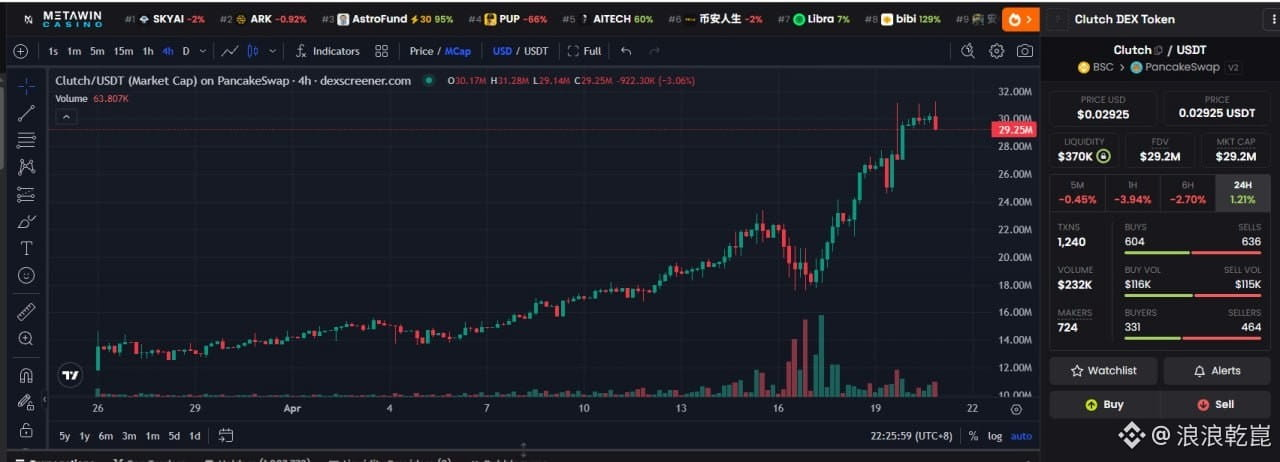This screenshot has width=1280, height=462.
Task: Toggle log scale on price axis
Action: click(x=995, y=436)
